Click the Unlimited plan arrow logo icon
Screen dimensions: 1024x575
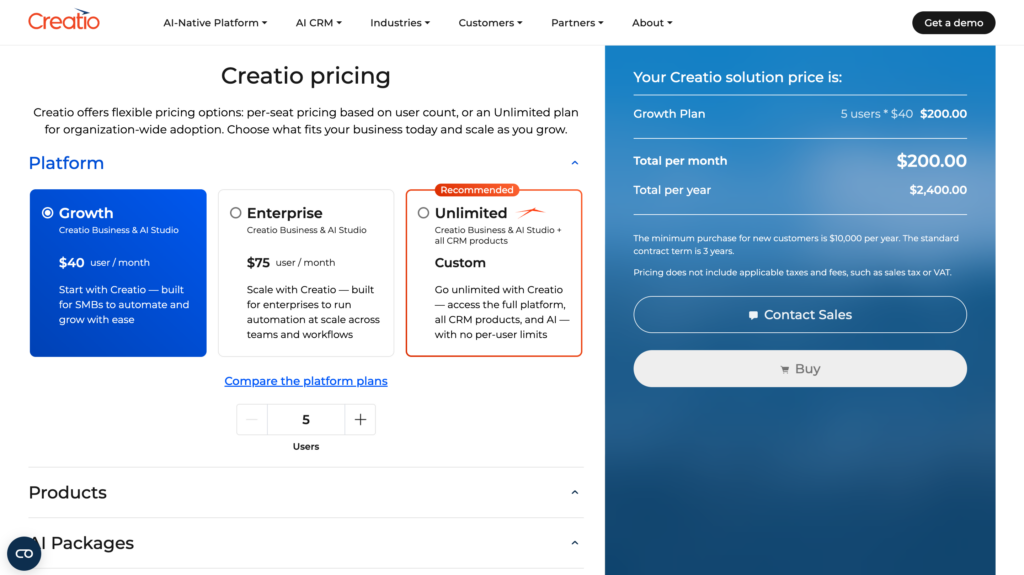coord(530,212)
